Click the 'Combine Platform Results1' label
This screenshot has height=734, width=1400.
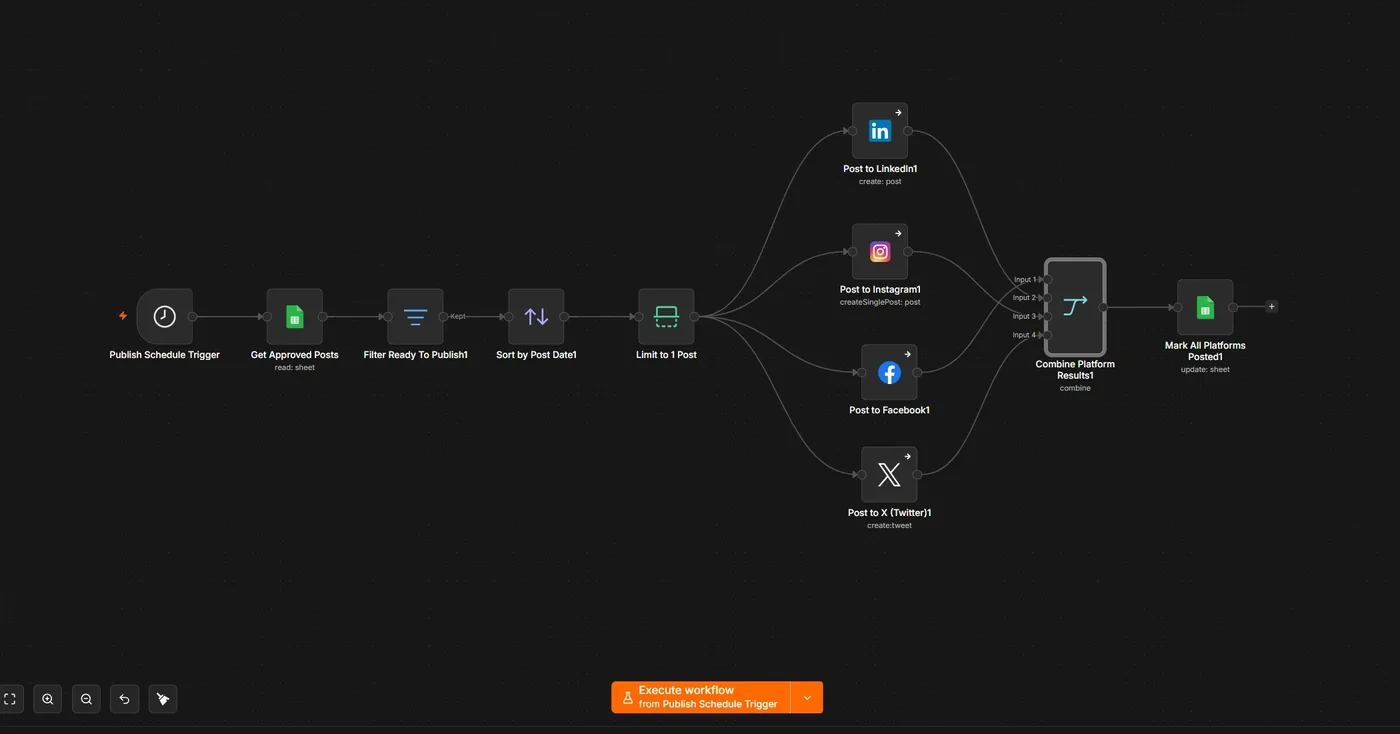coord(1075,370)
